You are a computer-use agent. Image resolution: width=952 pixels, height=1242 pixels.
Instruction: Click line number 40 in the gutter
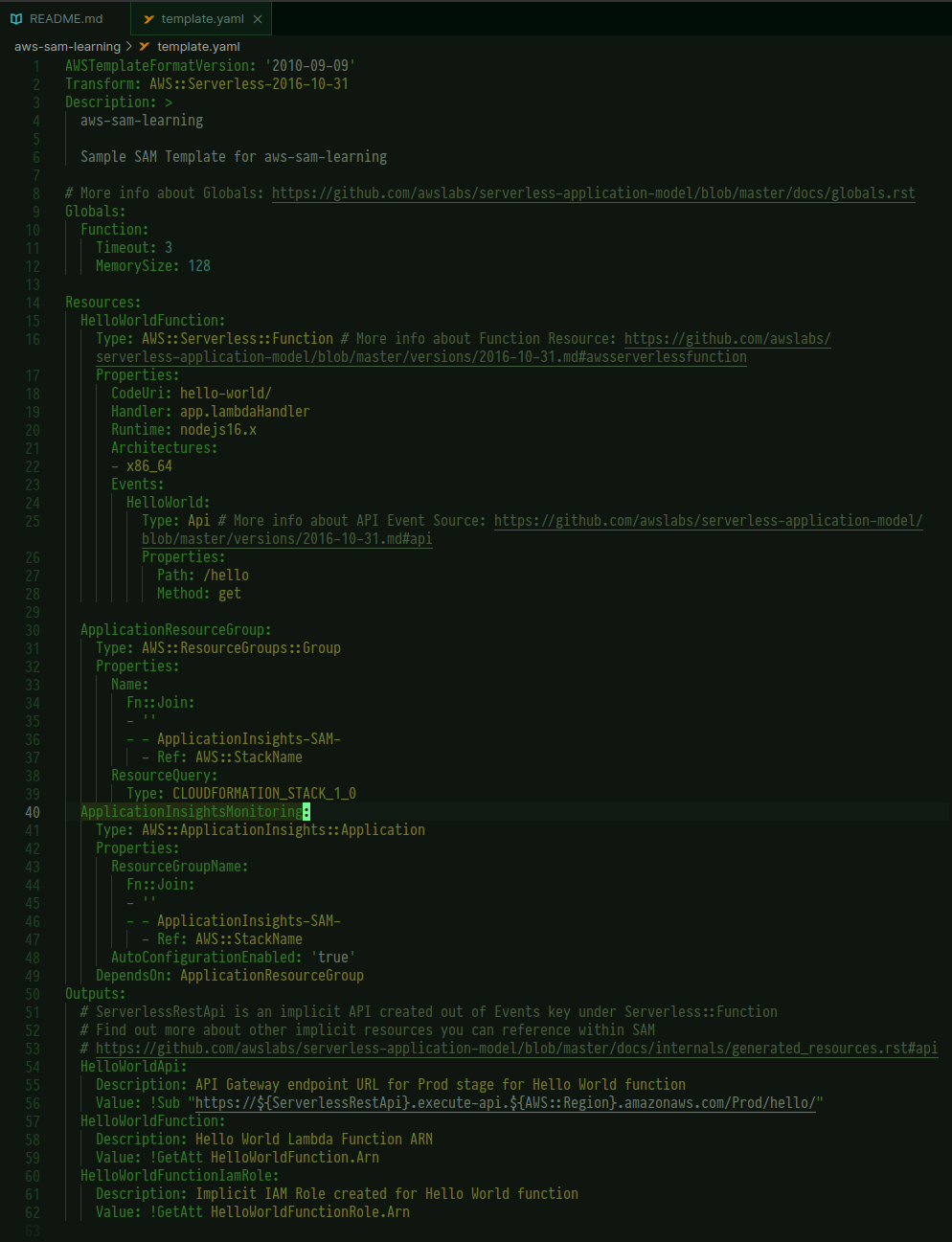33,812
